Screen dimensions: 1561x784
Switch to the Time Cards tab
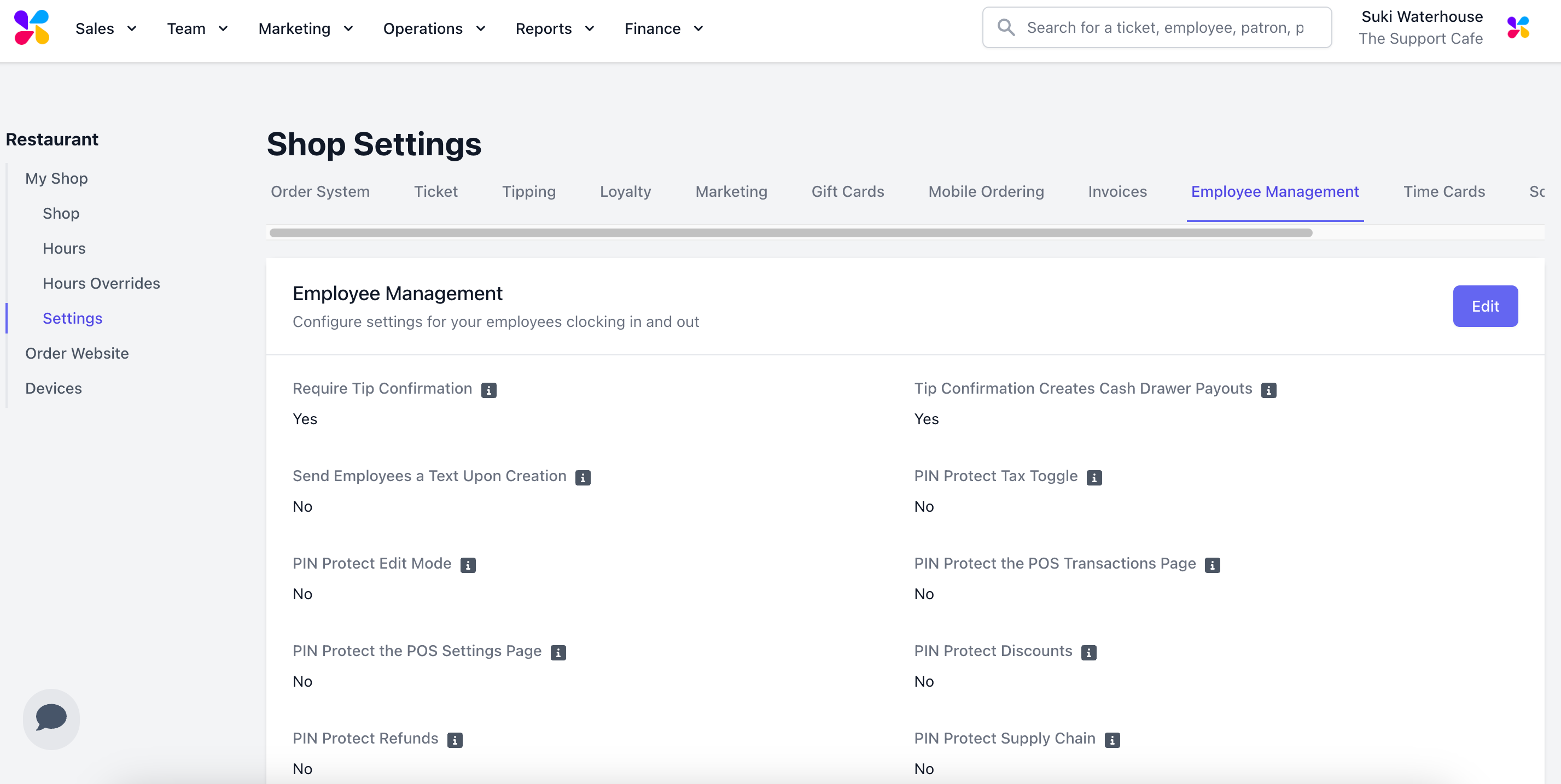click(1443, 191)
